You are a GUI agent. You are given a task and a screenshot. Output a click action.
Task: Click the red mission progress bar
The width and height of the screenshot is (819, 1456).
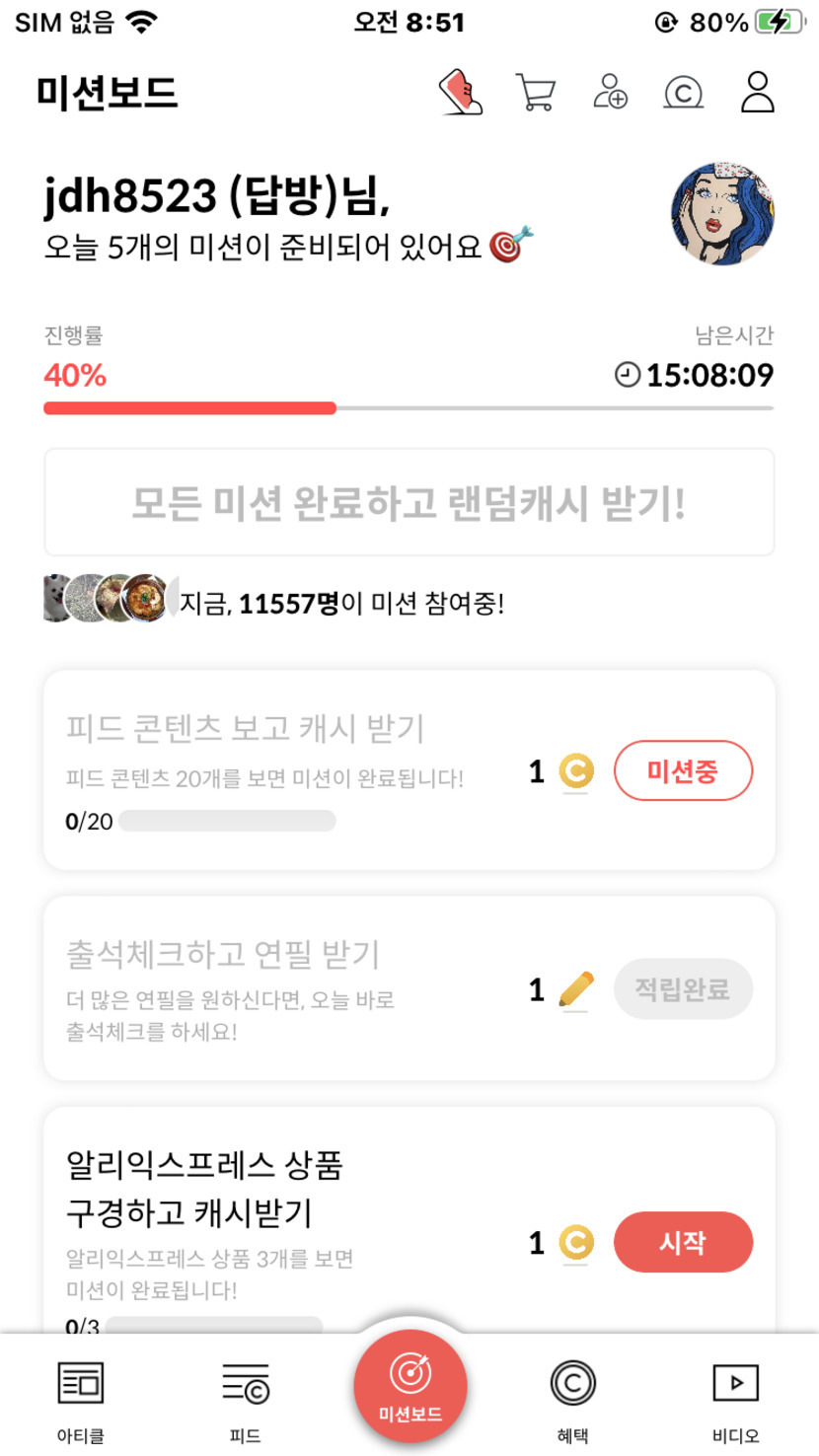(189, 407)
